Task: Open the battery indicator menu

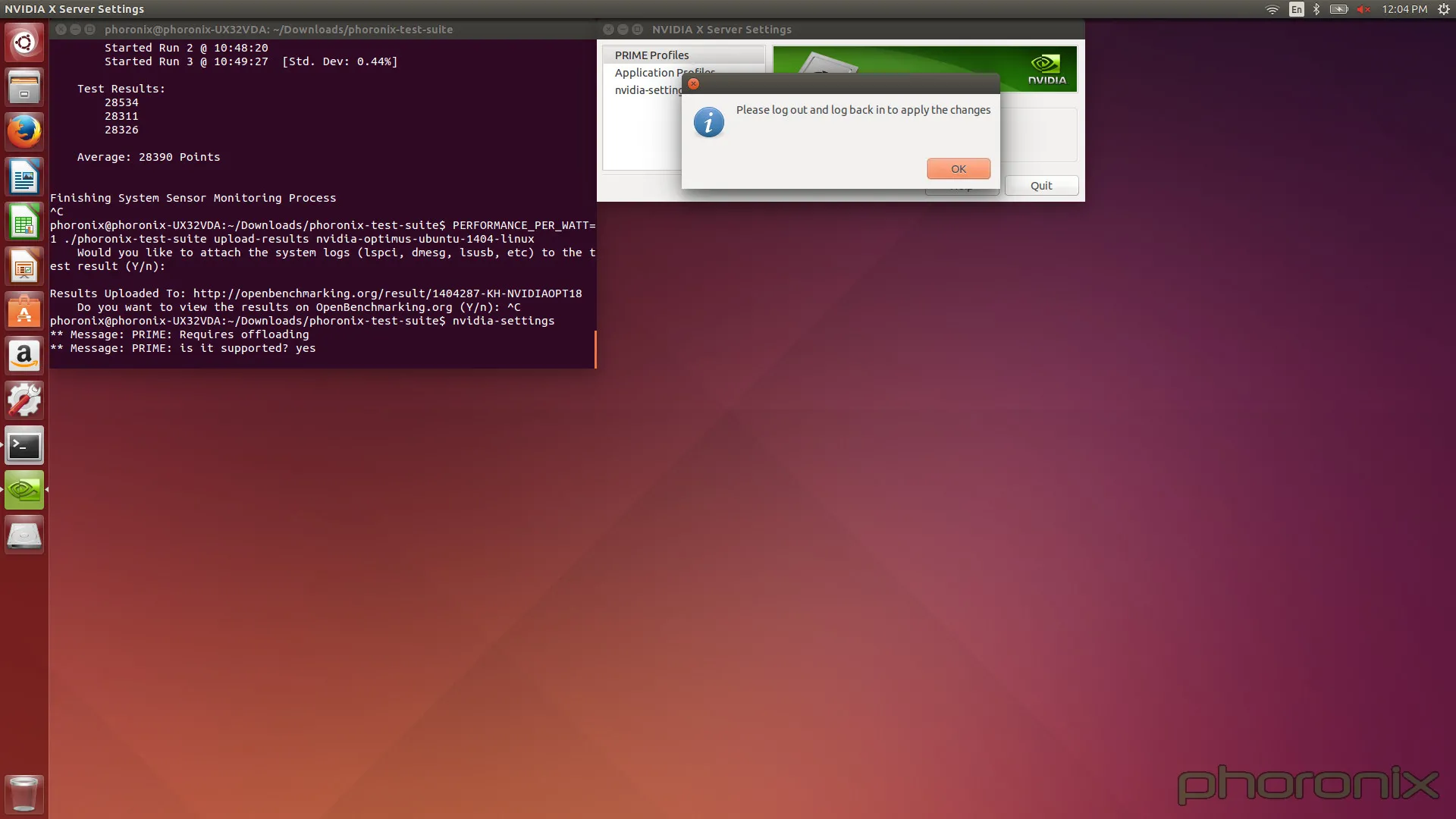Action: click(1338, 9)
